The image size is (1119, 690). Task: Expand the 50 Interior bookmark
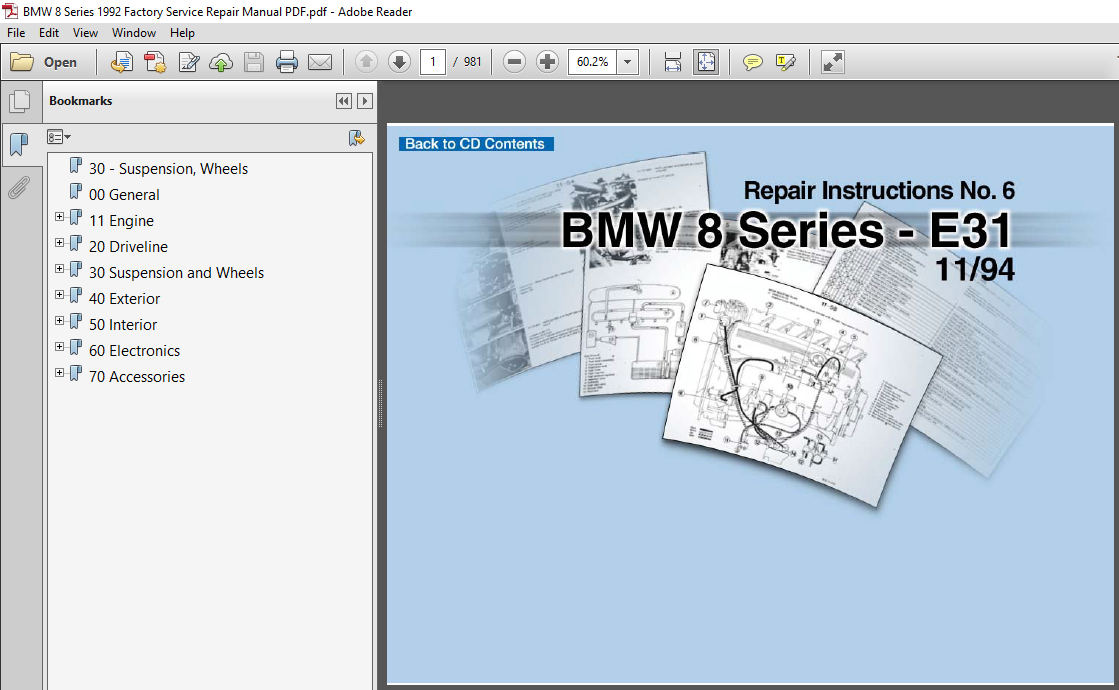60,320
